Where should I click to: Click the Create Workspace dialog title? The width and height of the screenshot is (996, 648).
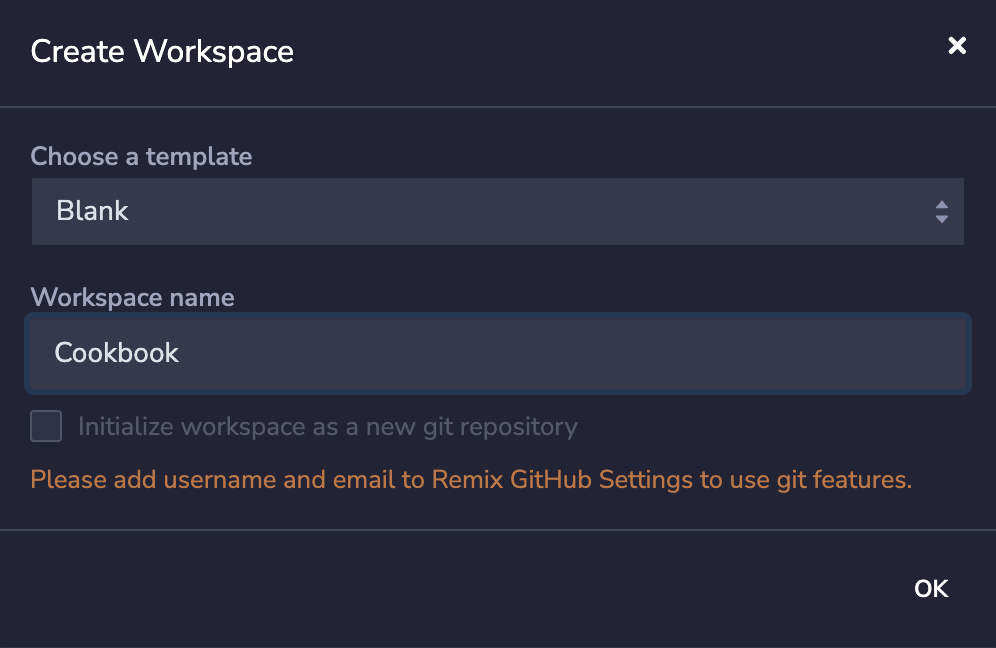click(162, 51)
